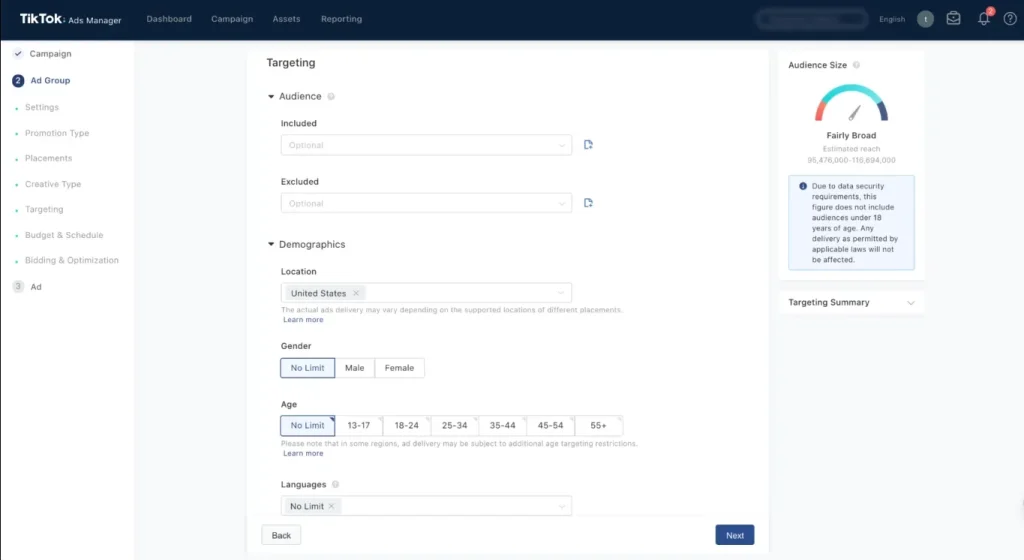Click the info icon next to Audience
The height and width of the screenshot is (560, 1024).
(x=331, y=97)
